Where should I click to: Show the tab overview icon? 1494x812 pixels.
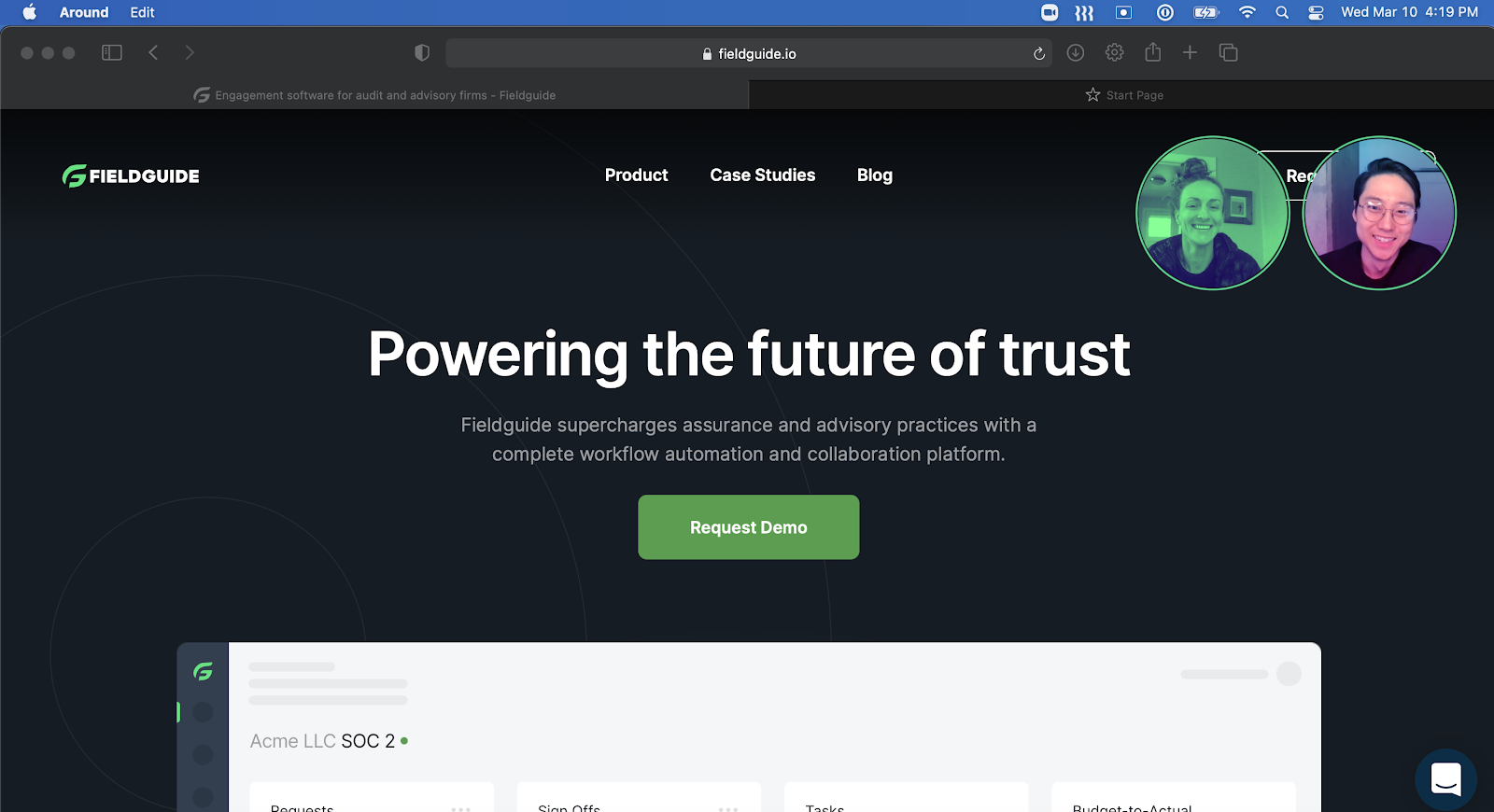pyautogui.click(x=1228, y=53)
